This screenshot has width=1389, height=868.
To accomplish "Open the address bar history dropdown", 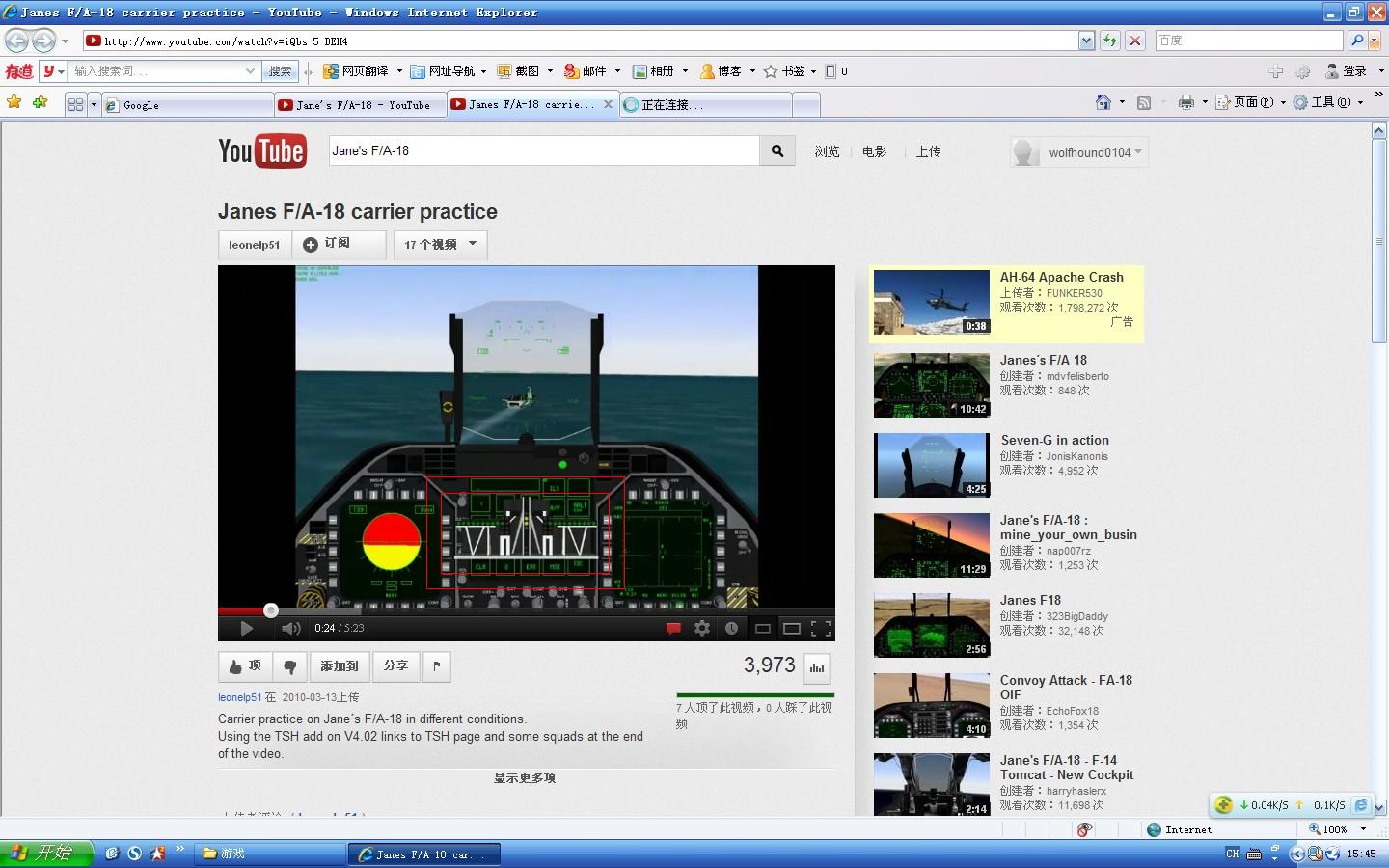I will (x=1087, y=41).
